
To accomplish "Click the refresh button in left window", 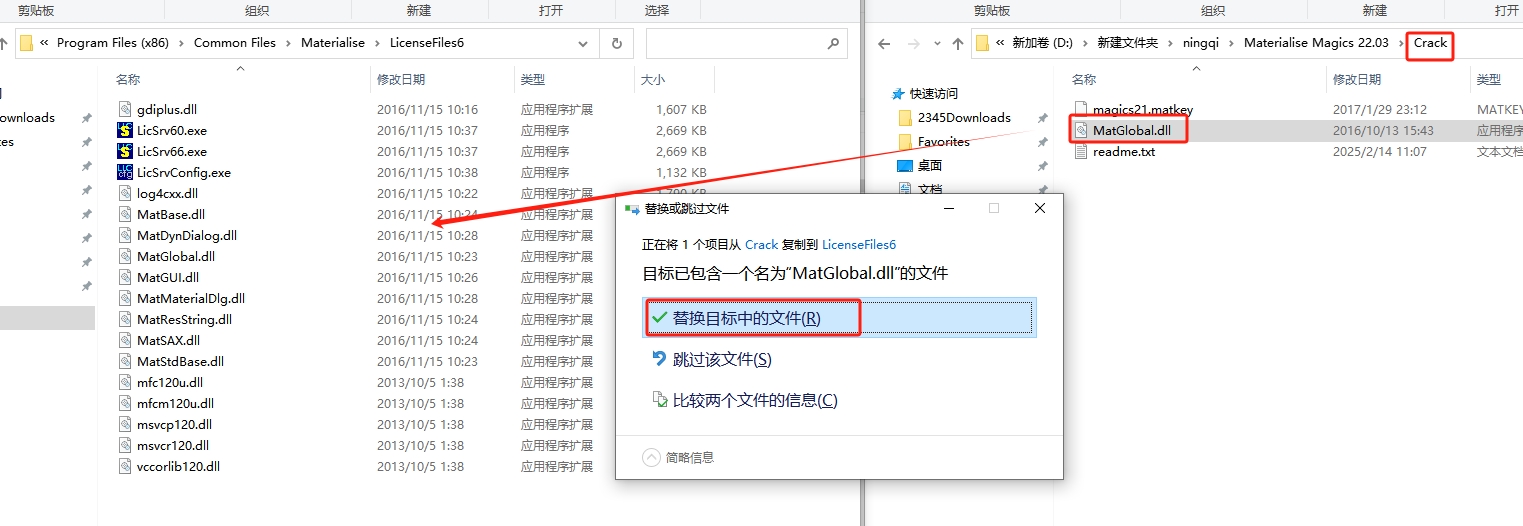I will [616, 44].
